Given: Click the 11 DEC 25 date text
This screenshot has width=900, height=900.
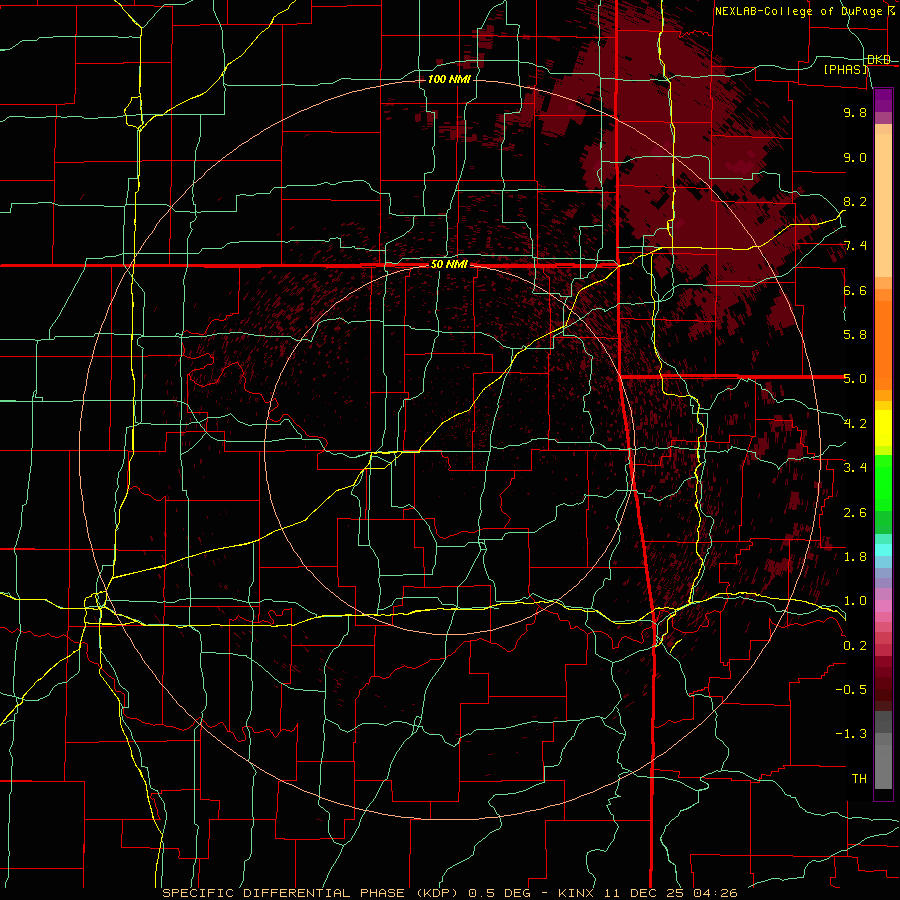Looking at the screenshot, I should 642,893.
